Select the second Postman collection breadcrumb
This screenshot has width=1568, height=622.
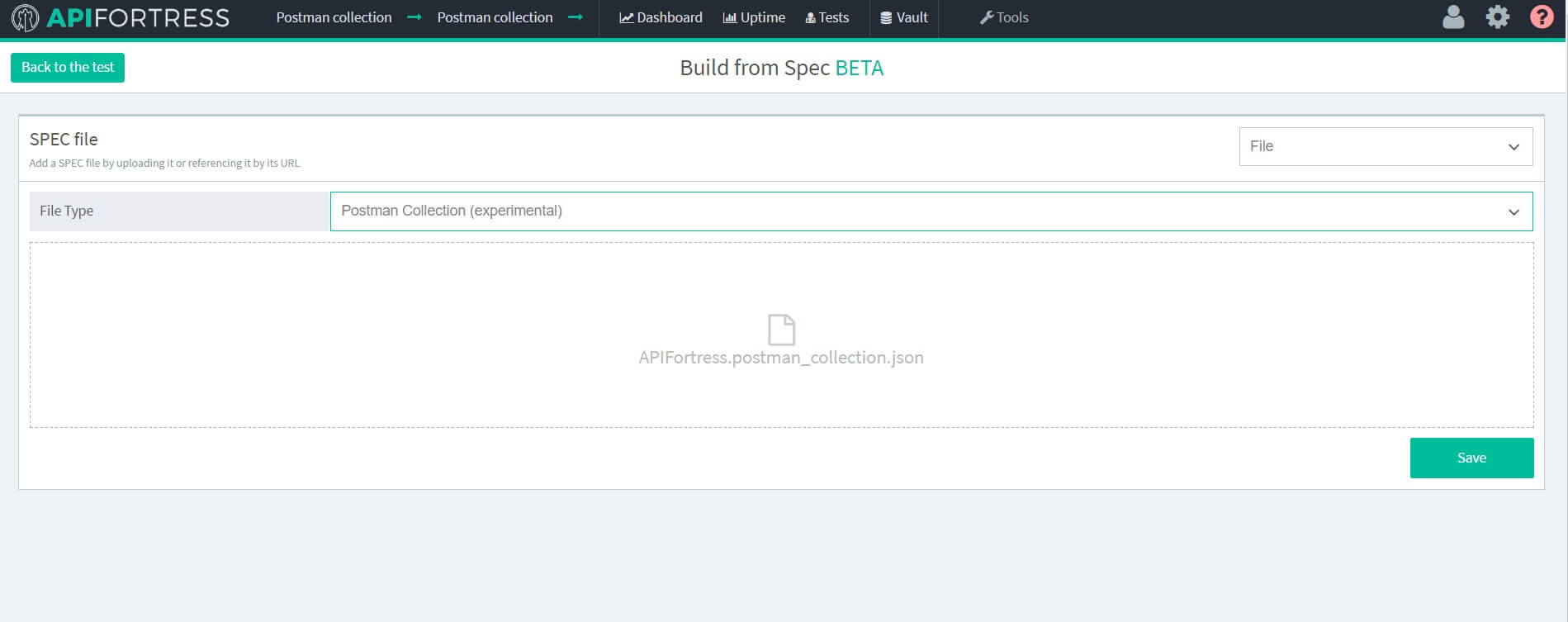[495, 17]
